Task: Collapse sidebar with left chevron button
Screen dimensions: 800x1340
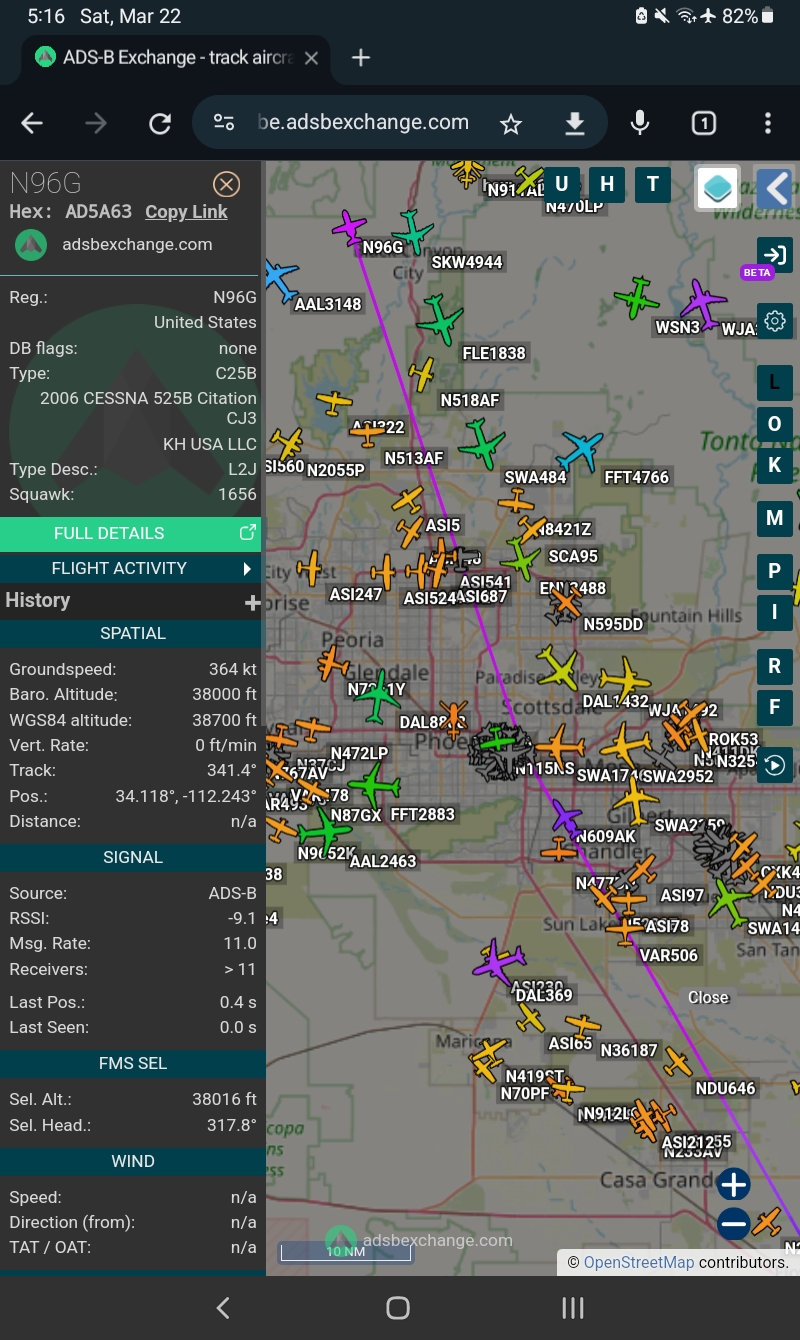Action: [x=775, y=187]
